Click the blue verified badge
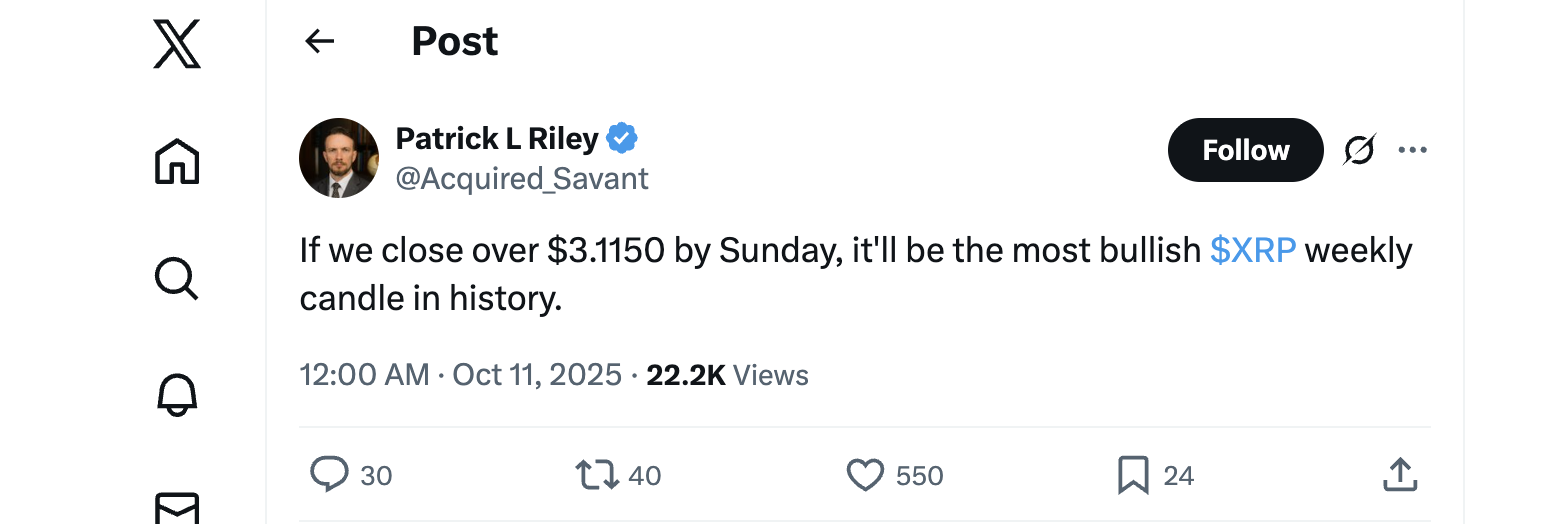Screen dimensions: 1550x524 [623, 138]
